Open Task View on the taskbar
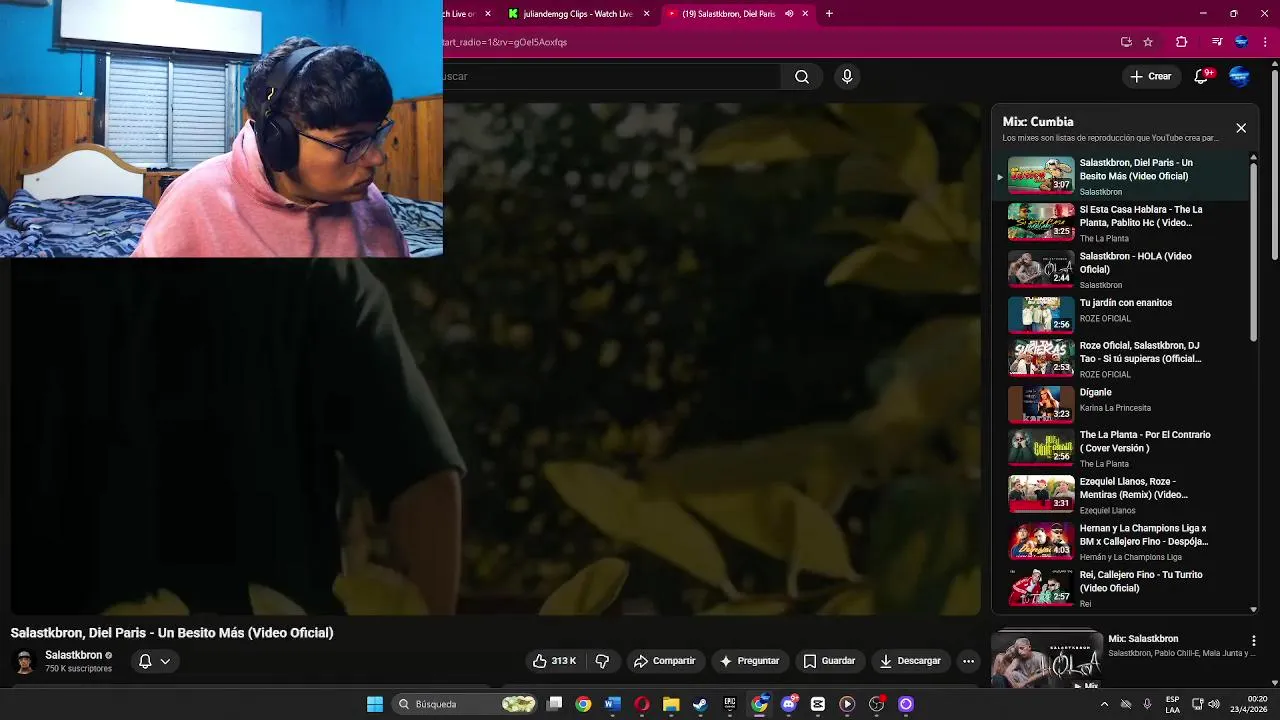1280x720 pixels. (555, 704)
